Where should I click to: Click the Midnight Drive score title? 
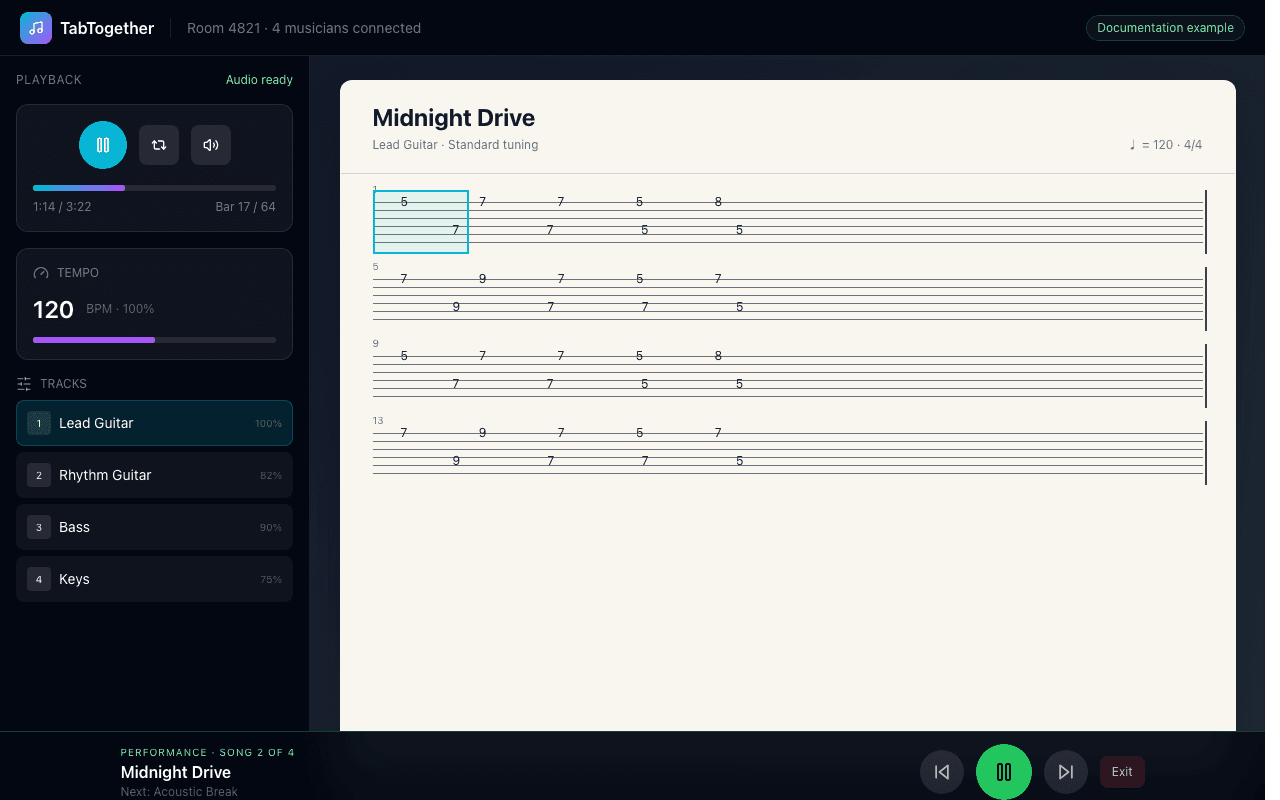pos(453,118)
